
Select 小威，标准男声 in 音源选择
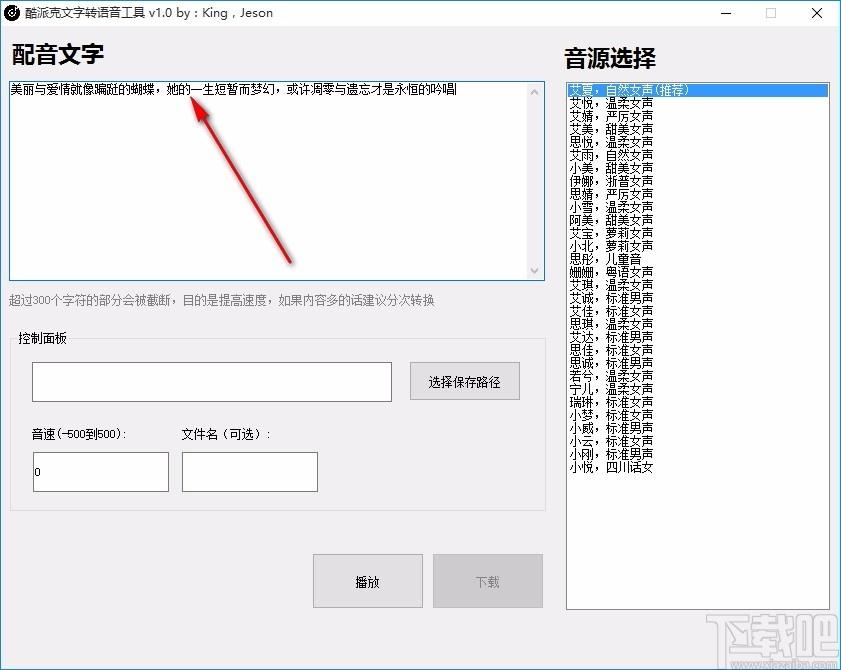pos(697,428)
